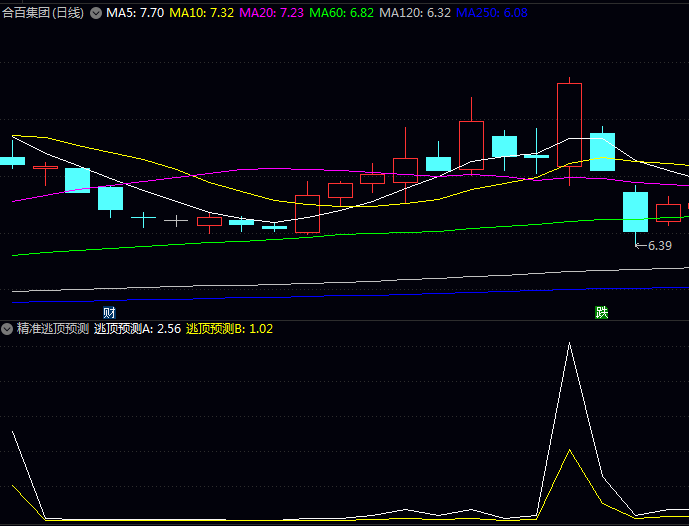The image size is (689, 526).
Task: Click the 合百集团(日线) stock title
Action: 43,13
